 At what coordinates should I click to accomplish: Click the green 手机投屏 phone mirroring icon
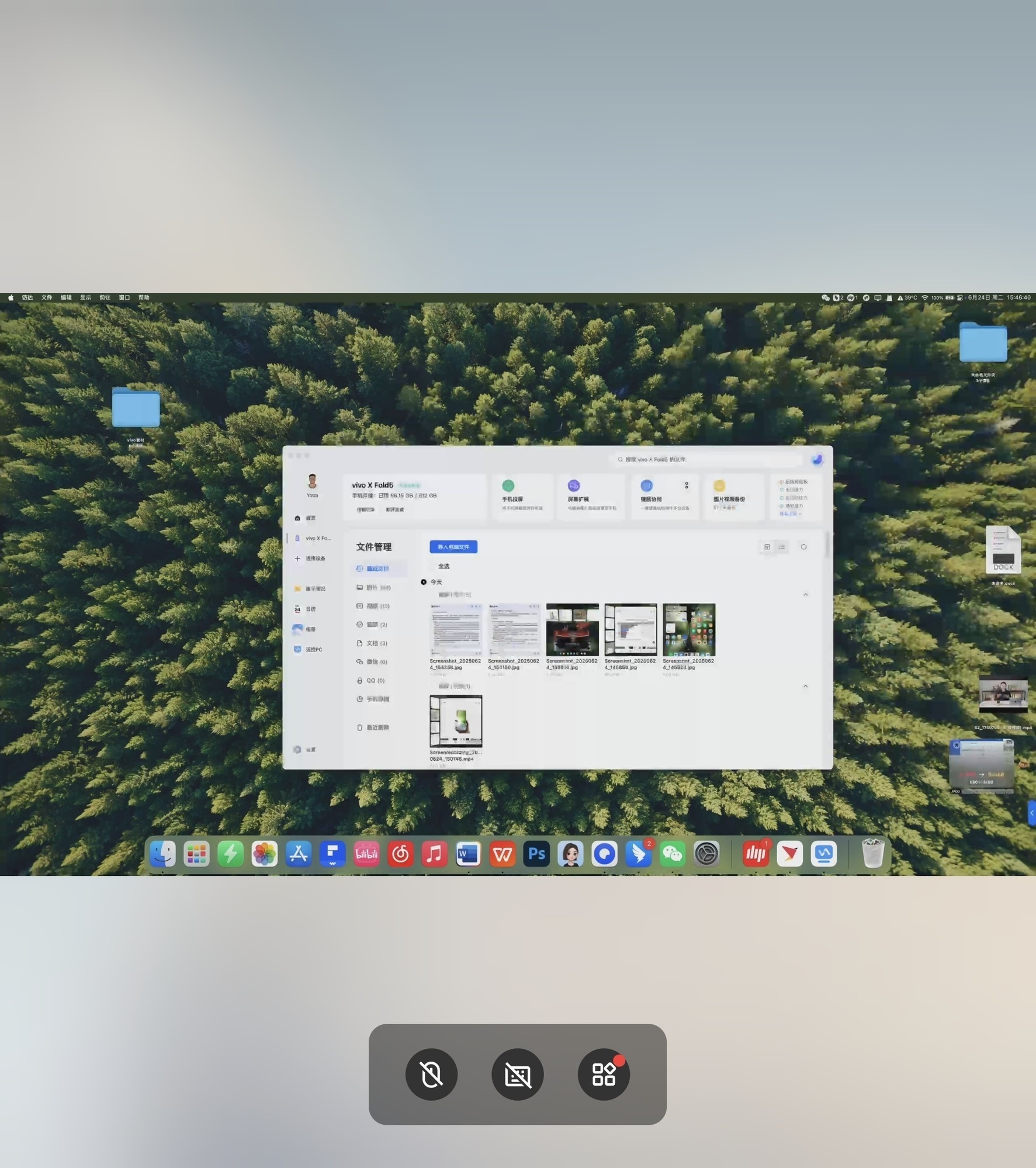pos(508,486)
